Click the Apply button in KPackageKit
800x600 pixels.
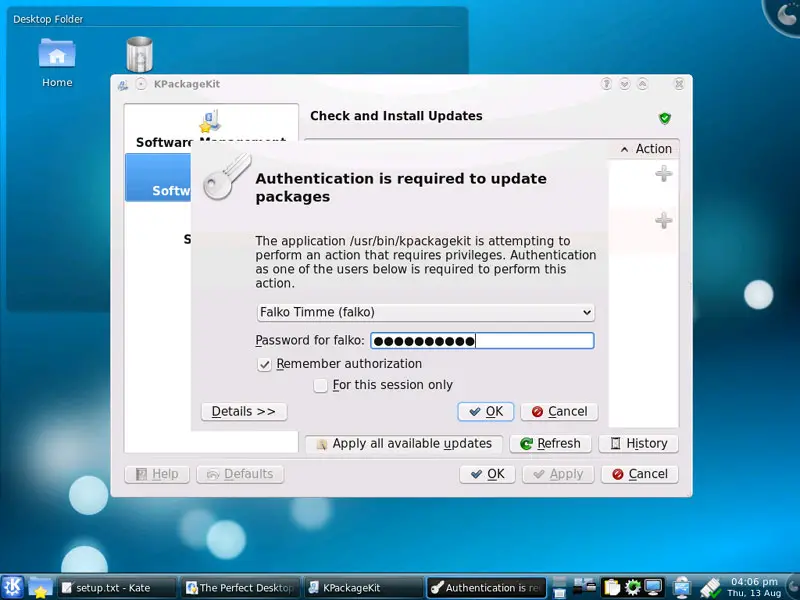558,474
